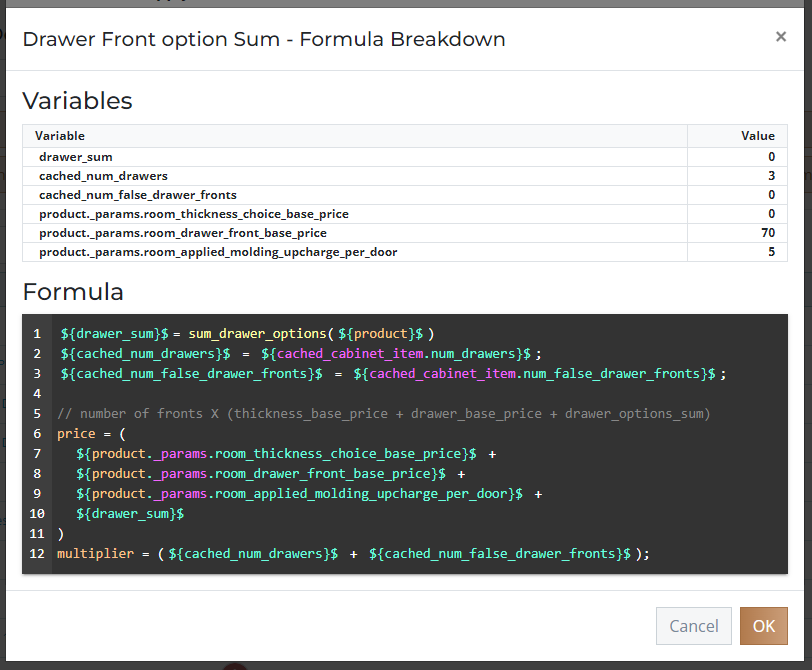Click the Variable column header
The image size is (812, 670).
tap(60, 136)
